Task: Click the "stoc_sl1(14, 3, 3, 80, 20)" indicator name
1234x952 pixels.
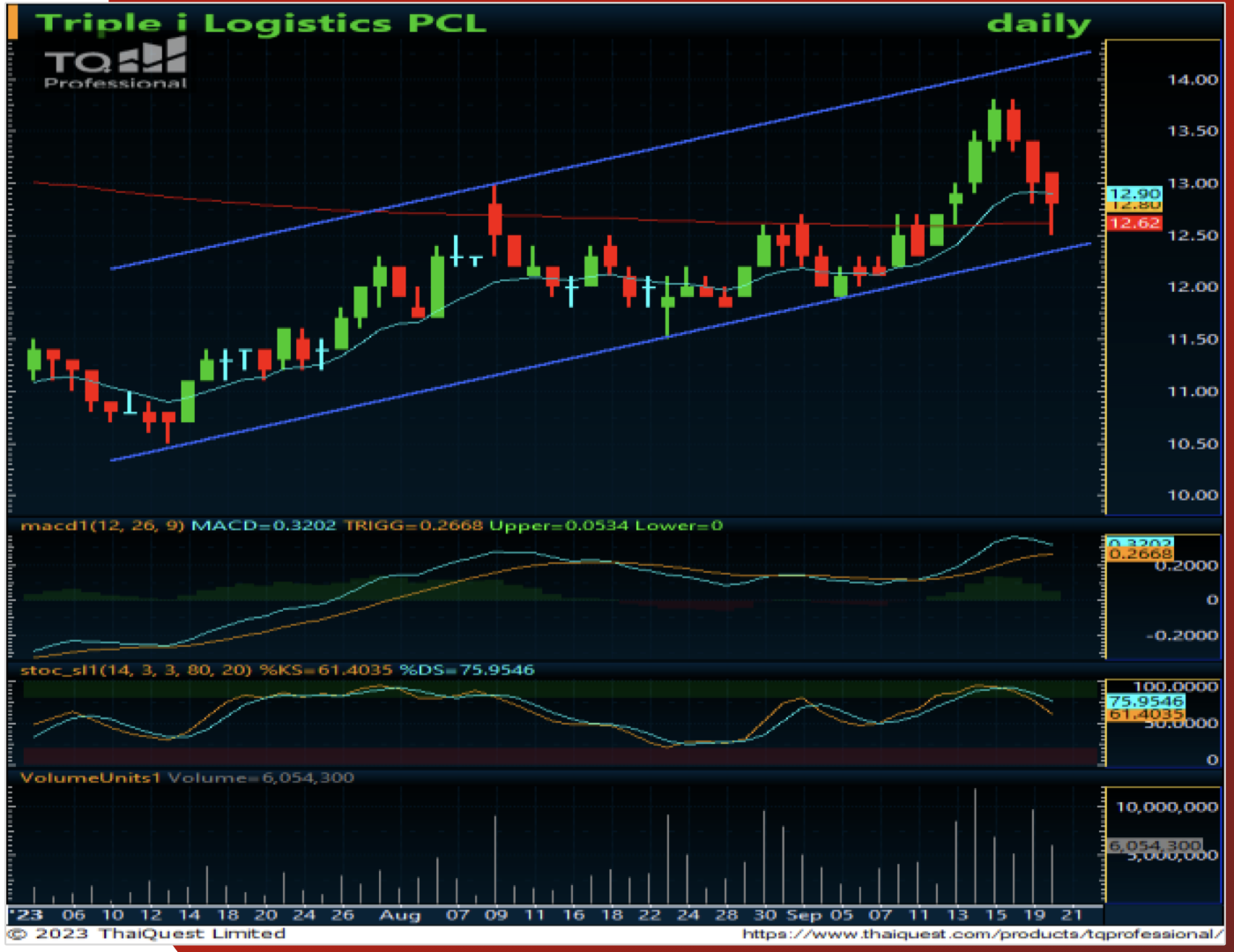Action: coord(136,670)
